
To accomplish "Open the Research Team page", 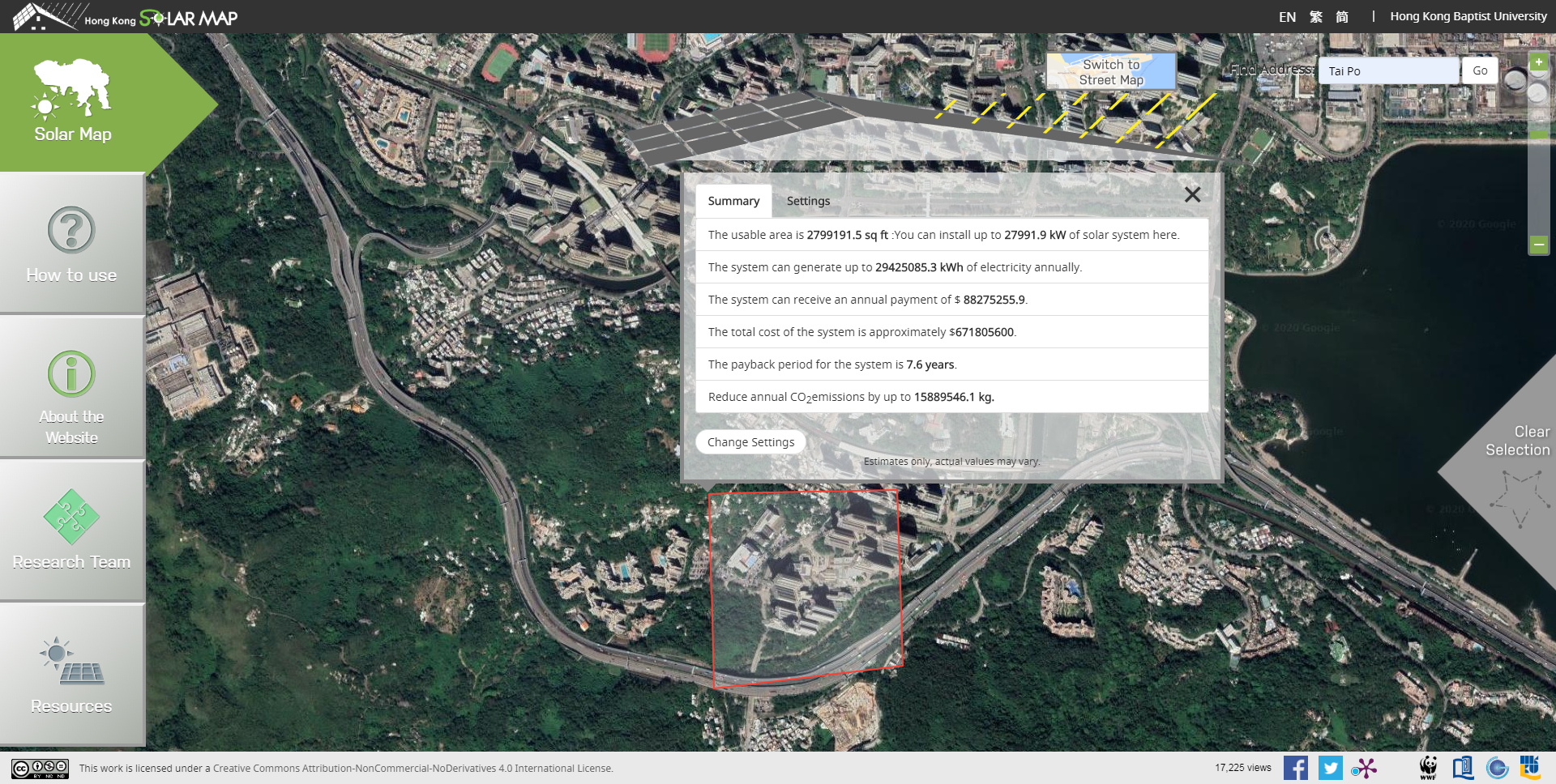I will pyautogui.click(x=71, y=530).
